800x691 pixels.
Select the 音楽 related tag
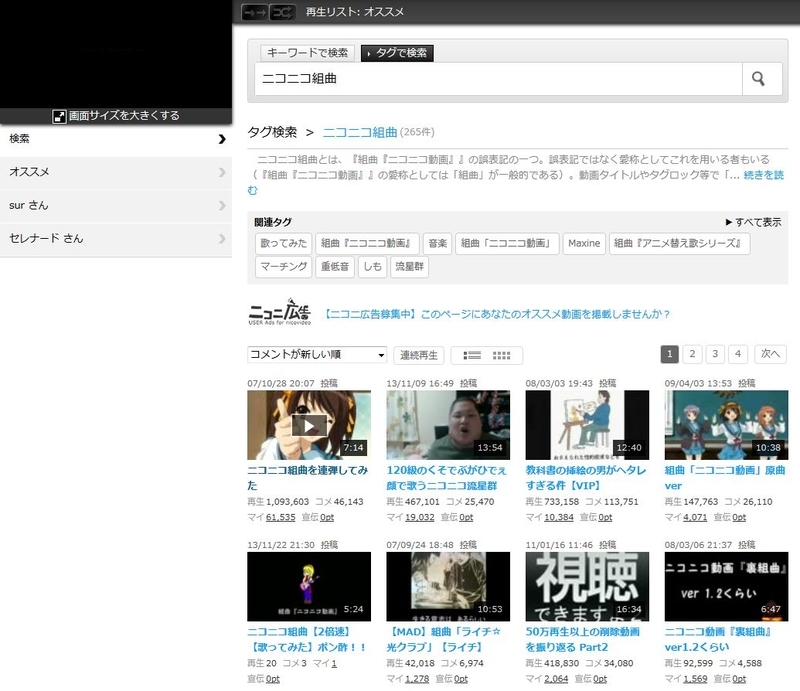[x=437, y=243]
